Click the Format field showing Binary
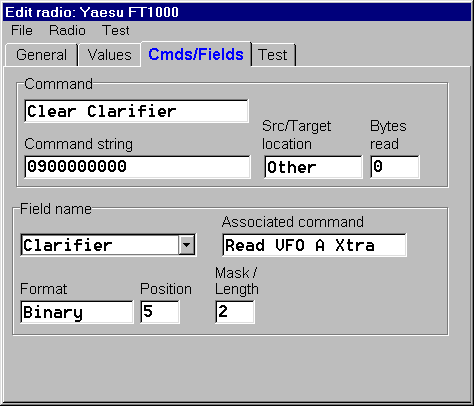Image resolution: width=474 pixels, height=406 pixels. (77, 312)
